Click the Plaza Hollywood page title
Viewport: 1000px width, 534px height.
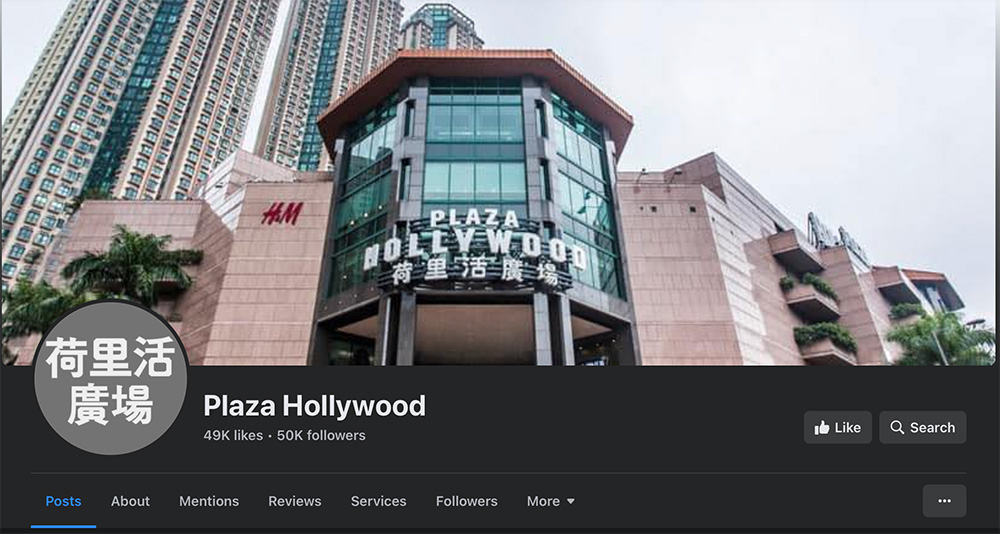point(314,406)
